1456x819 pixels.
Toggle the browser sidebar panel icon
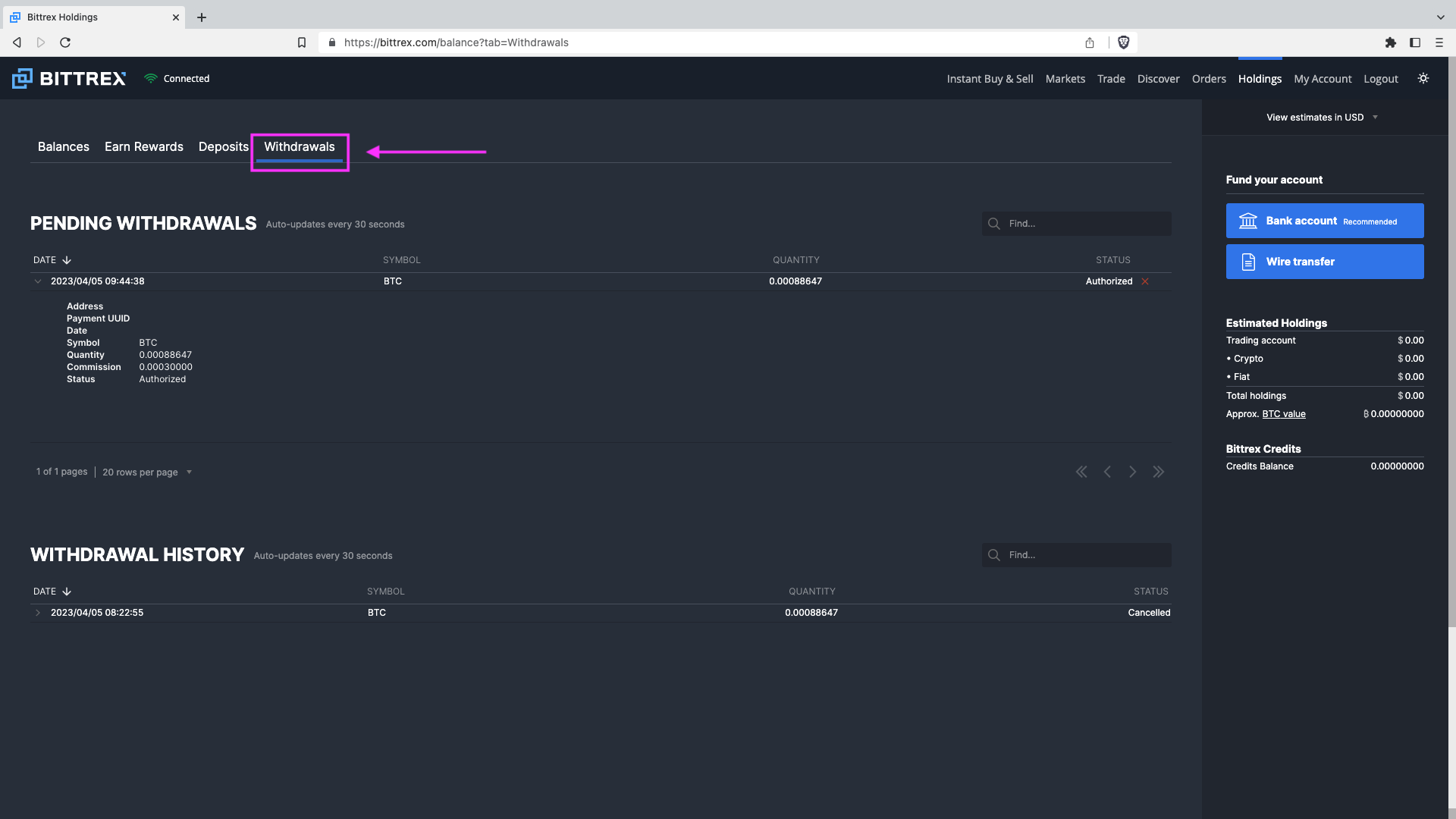pyautogui.click(x=1415, y=42)
